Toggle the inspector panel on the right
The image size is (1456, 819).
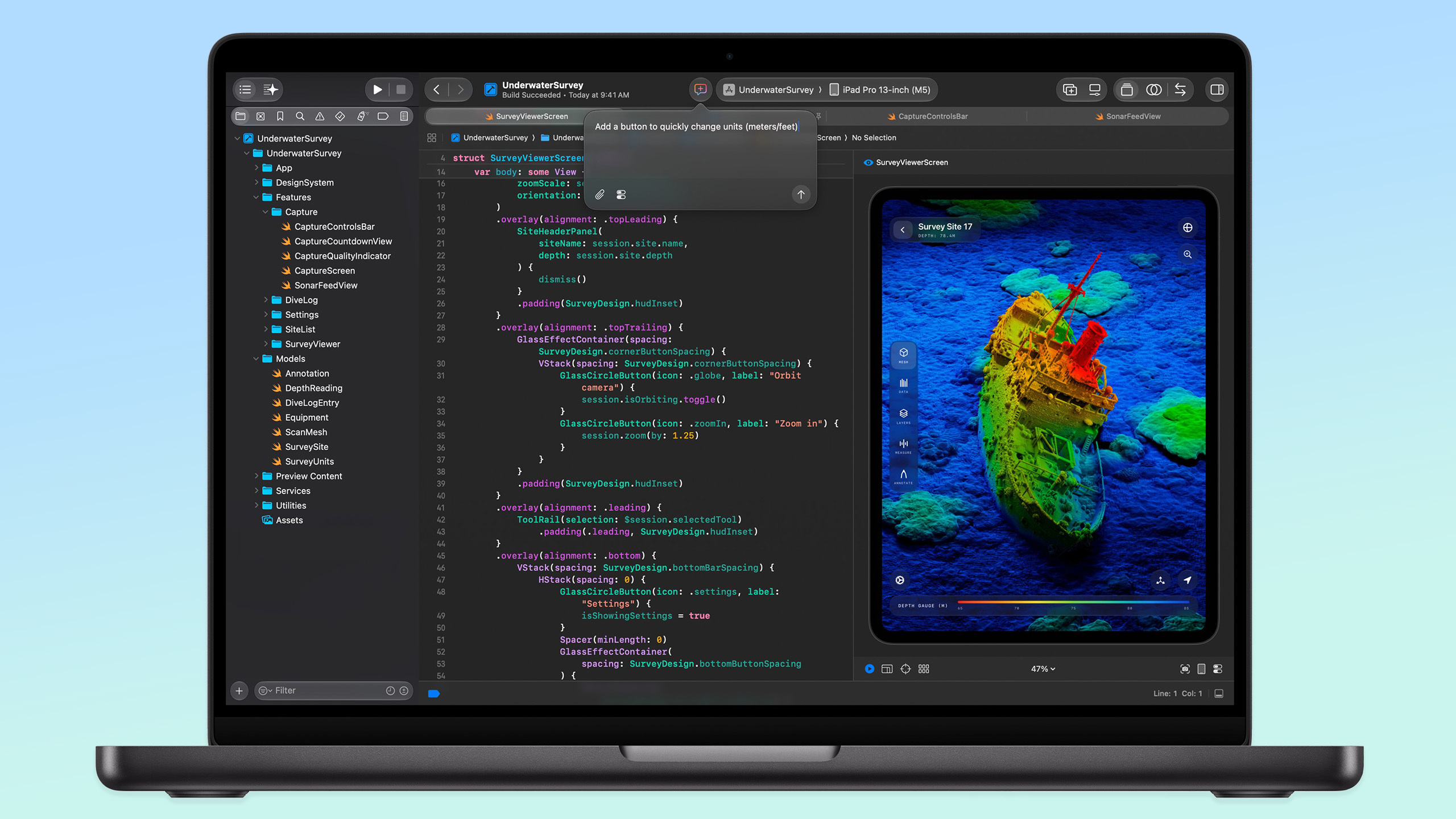tap(1217, 89)
